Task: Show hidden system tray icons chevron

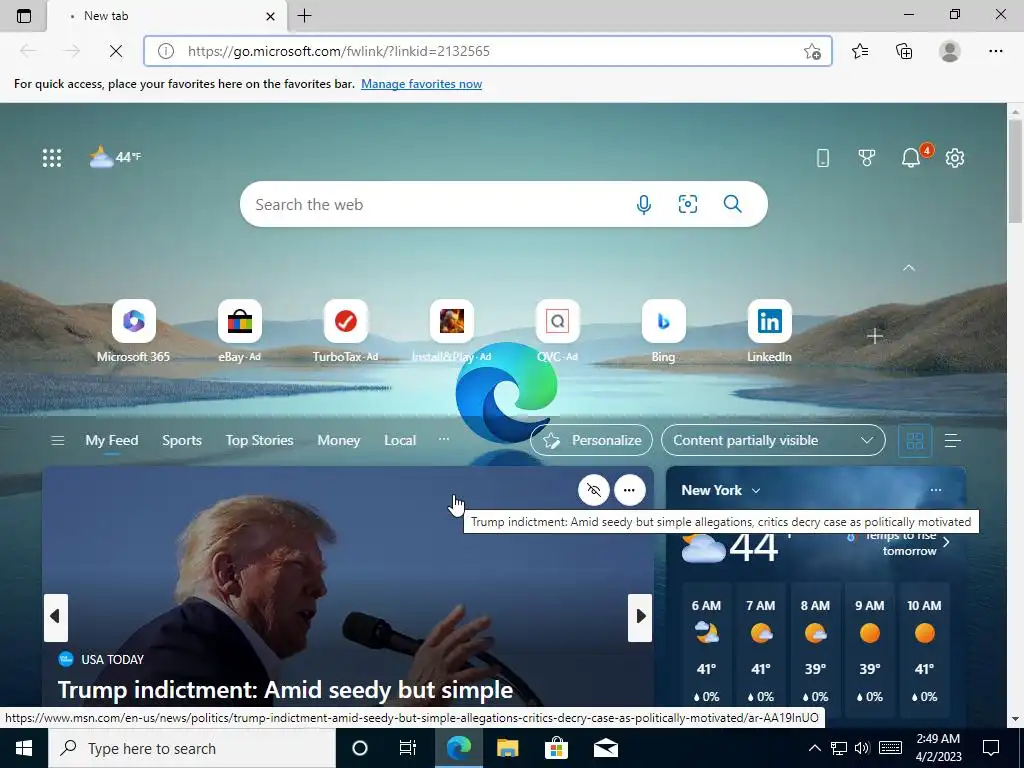Action: point(814,748)
